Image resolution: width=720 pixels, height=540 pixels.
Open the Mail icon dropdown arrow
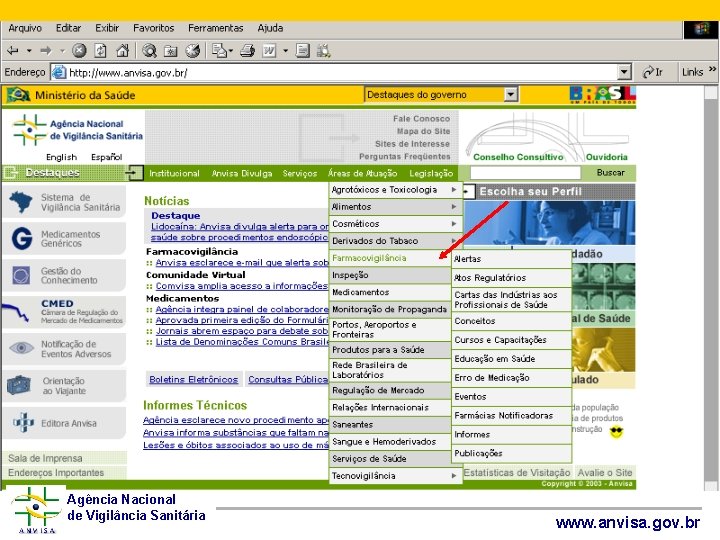tap(231, 51)
